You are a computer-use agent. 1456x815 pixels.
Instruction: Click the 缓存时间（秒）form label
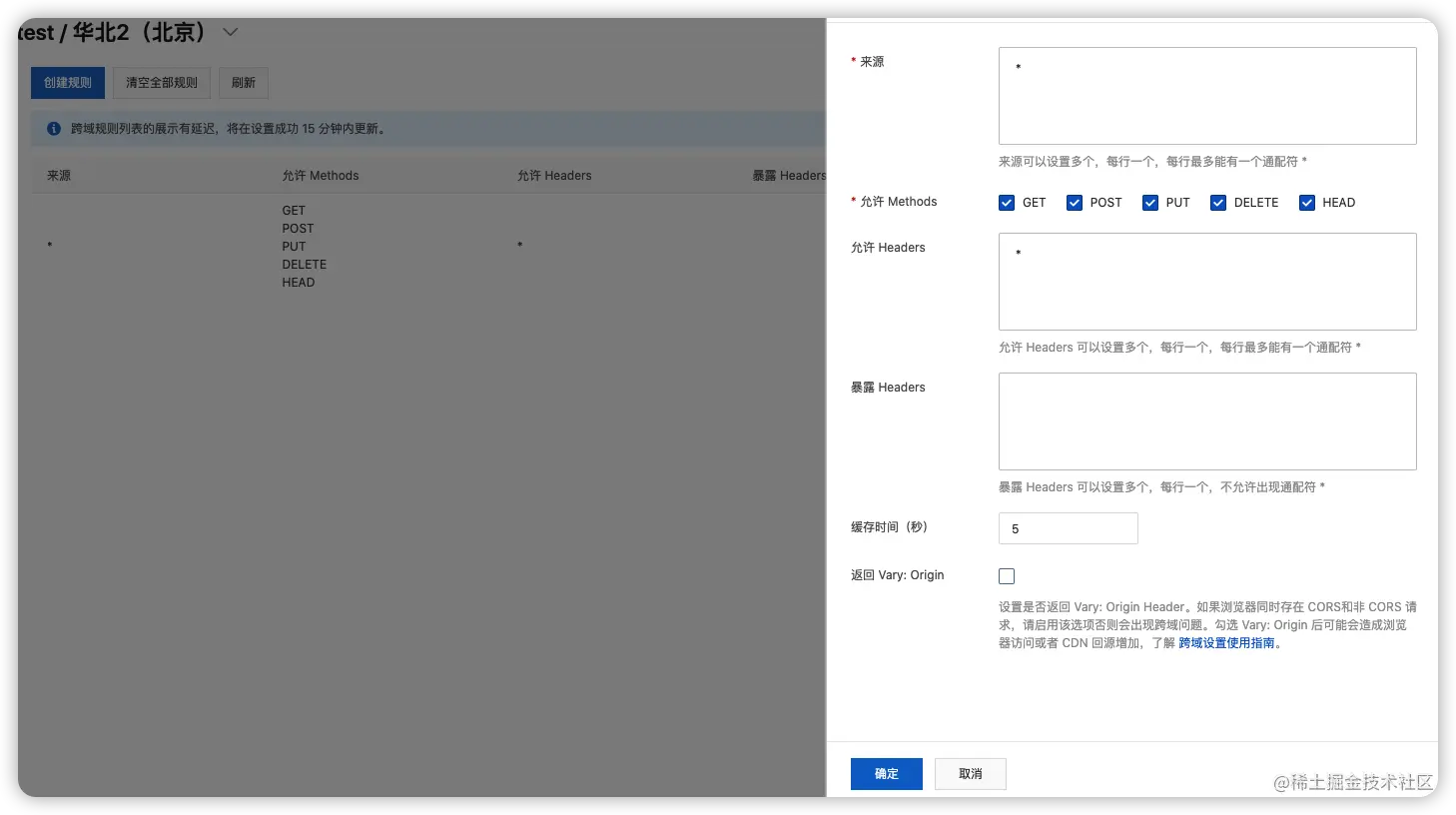[890, 527]
